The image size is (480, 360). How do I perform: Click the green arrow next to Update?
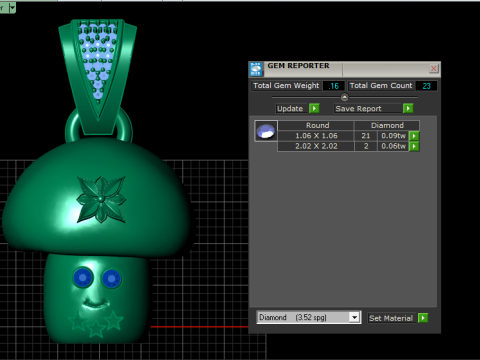tap(314, 108)
